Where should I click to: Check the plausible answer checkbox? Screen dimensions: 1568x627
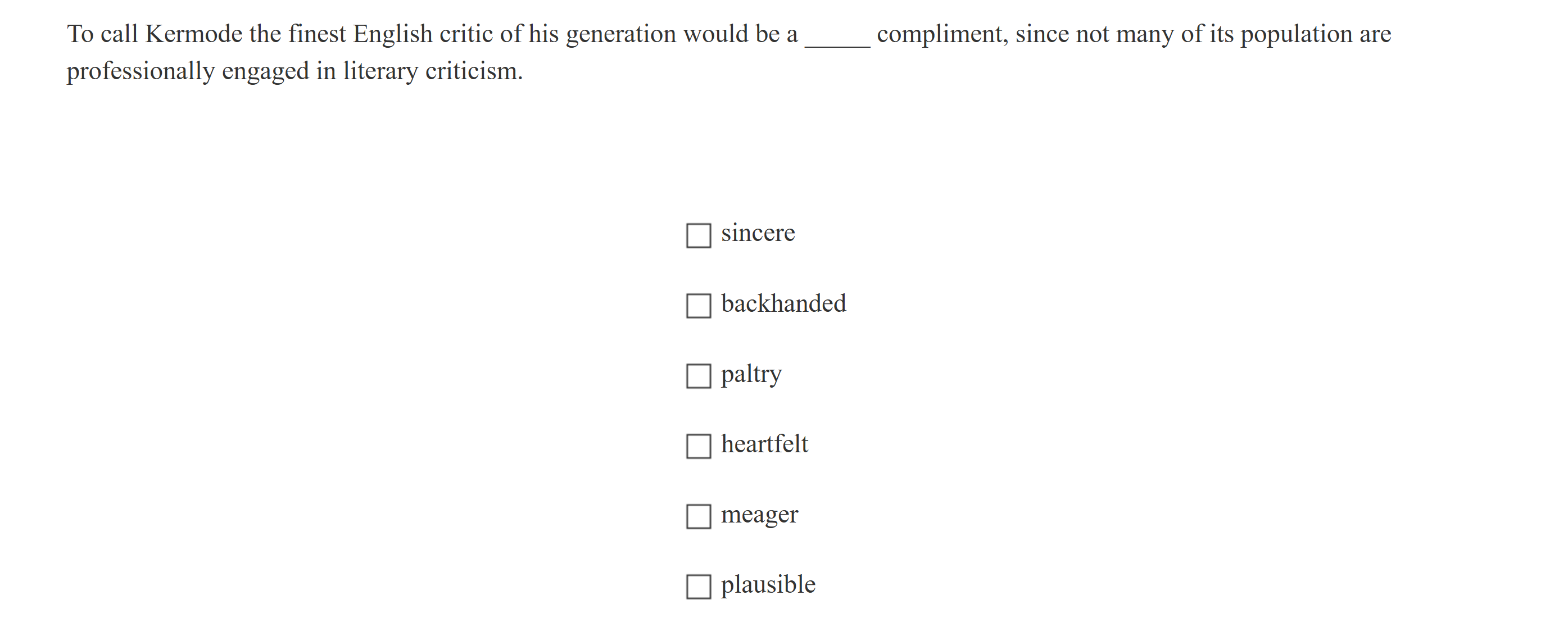699,585
